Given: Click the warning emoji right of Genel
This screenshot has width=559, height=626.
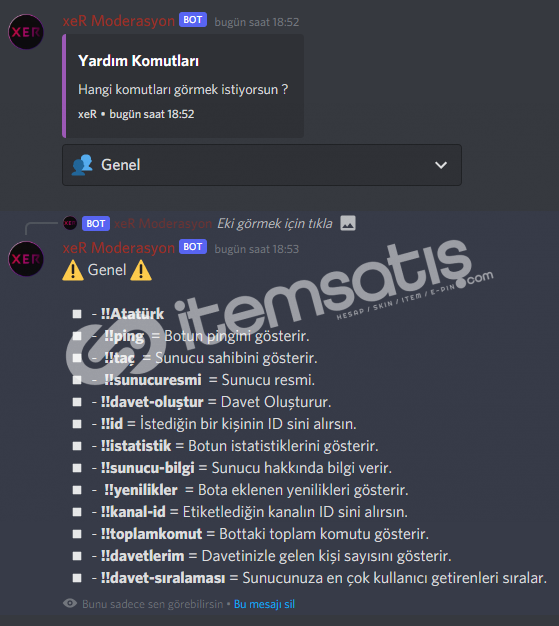Looking at the screenshot, I should pos(141,270).
